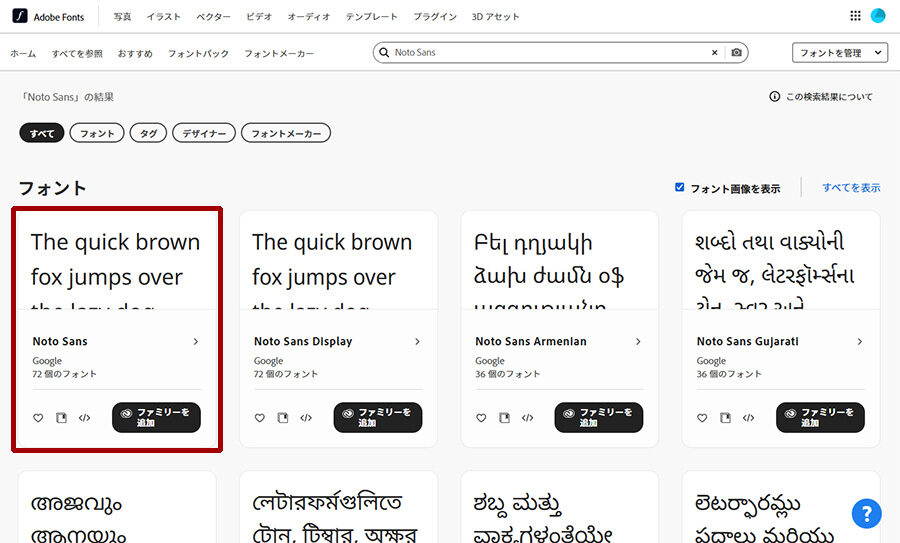Add Noto Sans Armenian to library icon

[505, 418]
